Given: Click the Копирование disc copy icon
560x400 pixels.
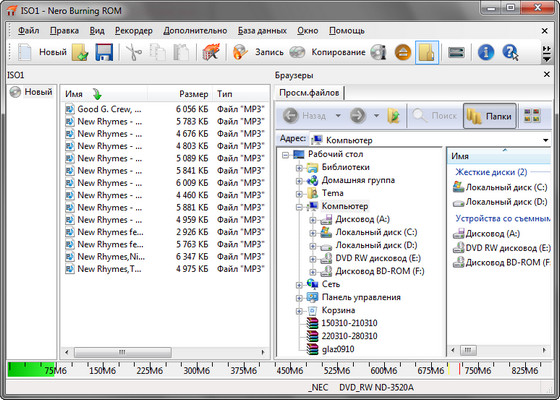Looking at the screenshot, I should [297, 52].
